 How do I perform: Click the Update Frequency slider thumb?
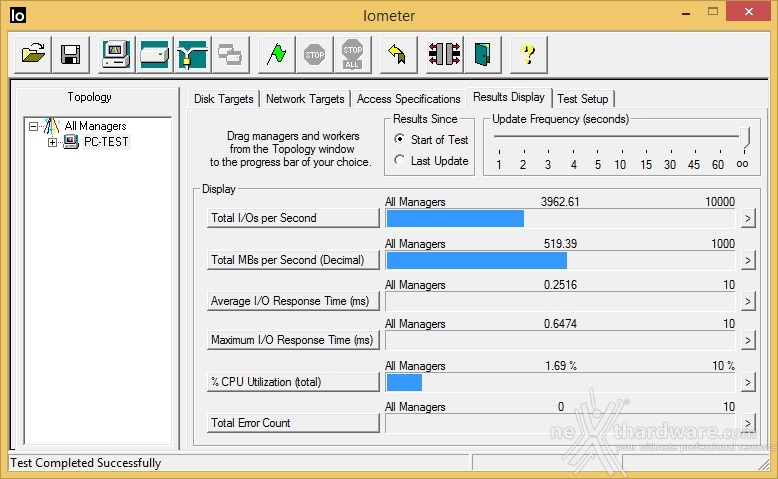point(744,137)
